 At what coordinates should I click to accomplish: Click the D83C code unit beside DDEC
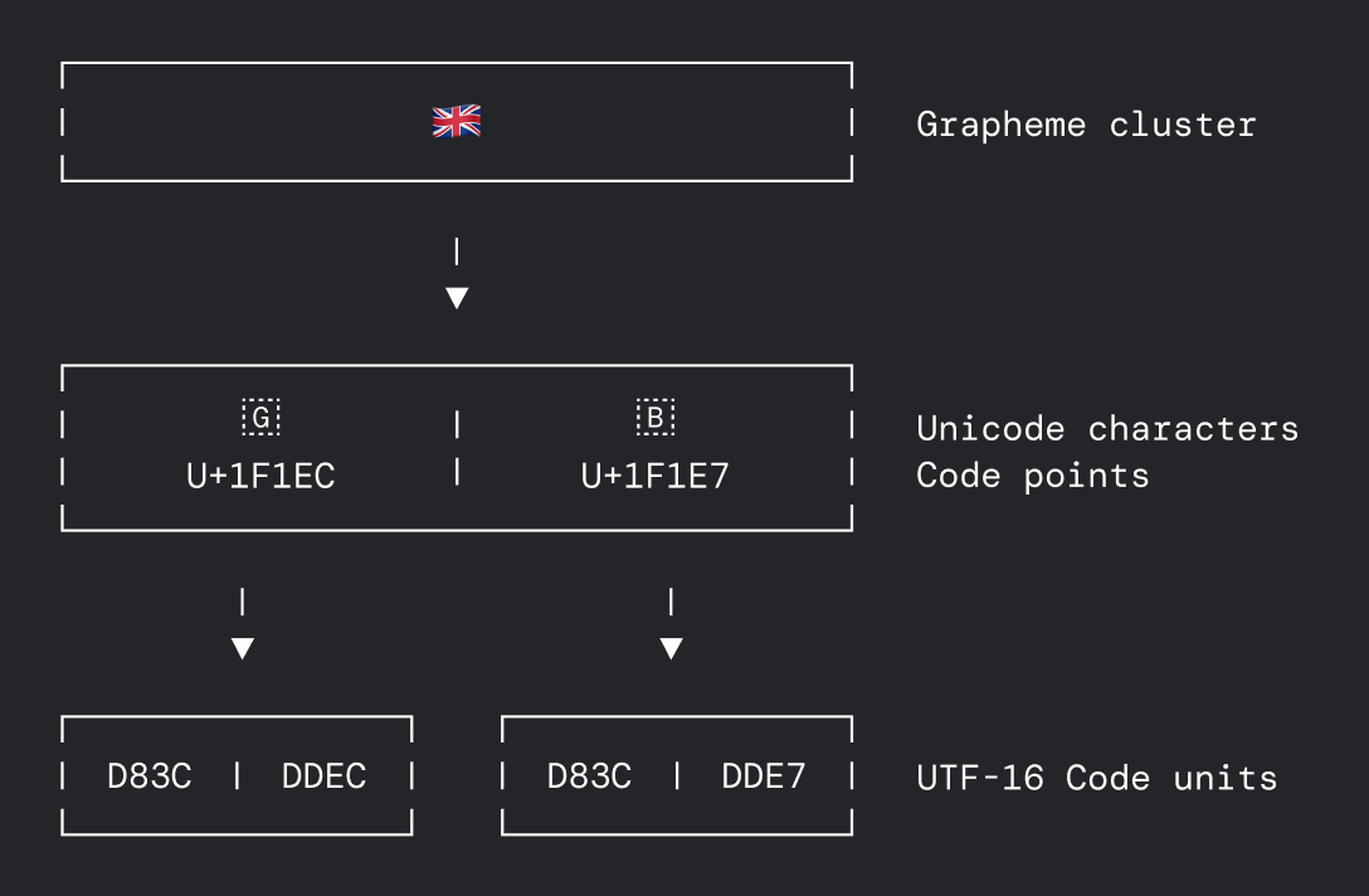click(149, 776)
